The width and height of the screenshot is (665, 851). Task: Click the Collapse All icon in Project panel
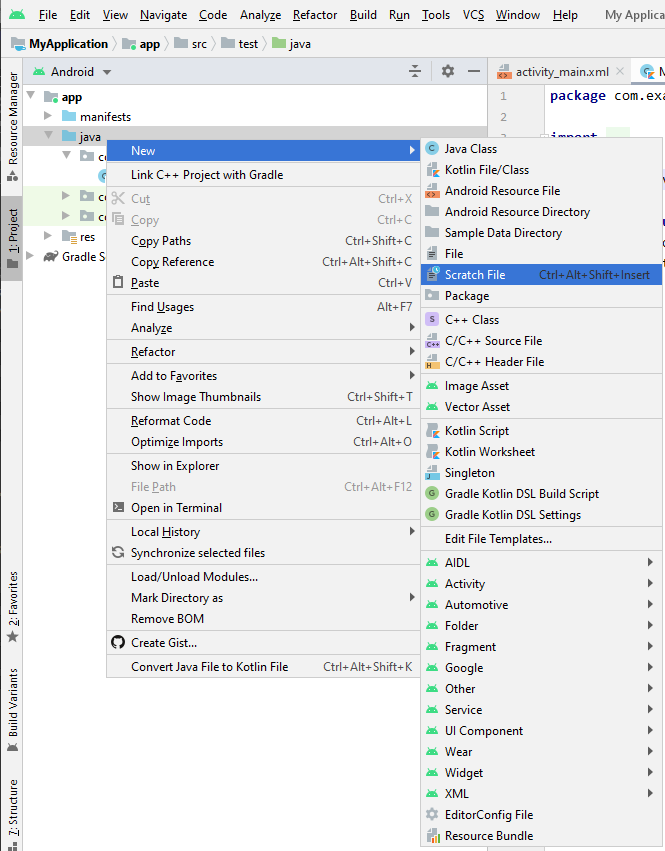415,71
